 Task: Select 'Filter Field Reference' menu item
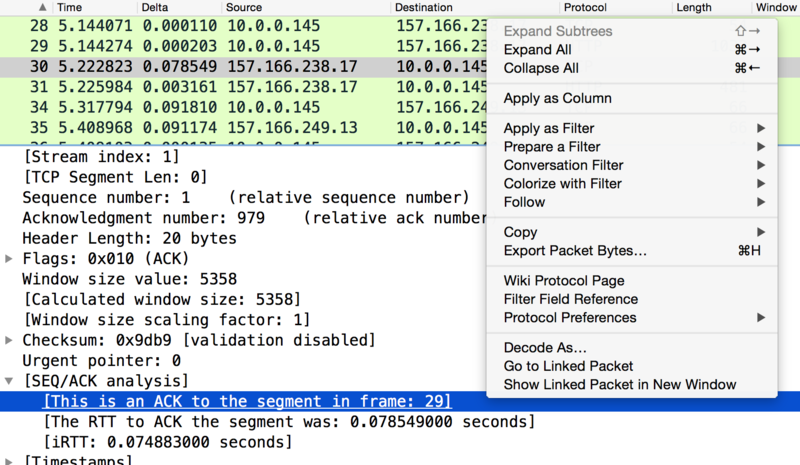coord(570,299)
